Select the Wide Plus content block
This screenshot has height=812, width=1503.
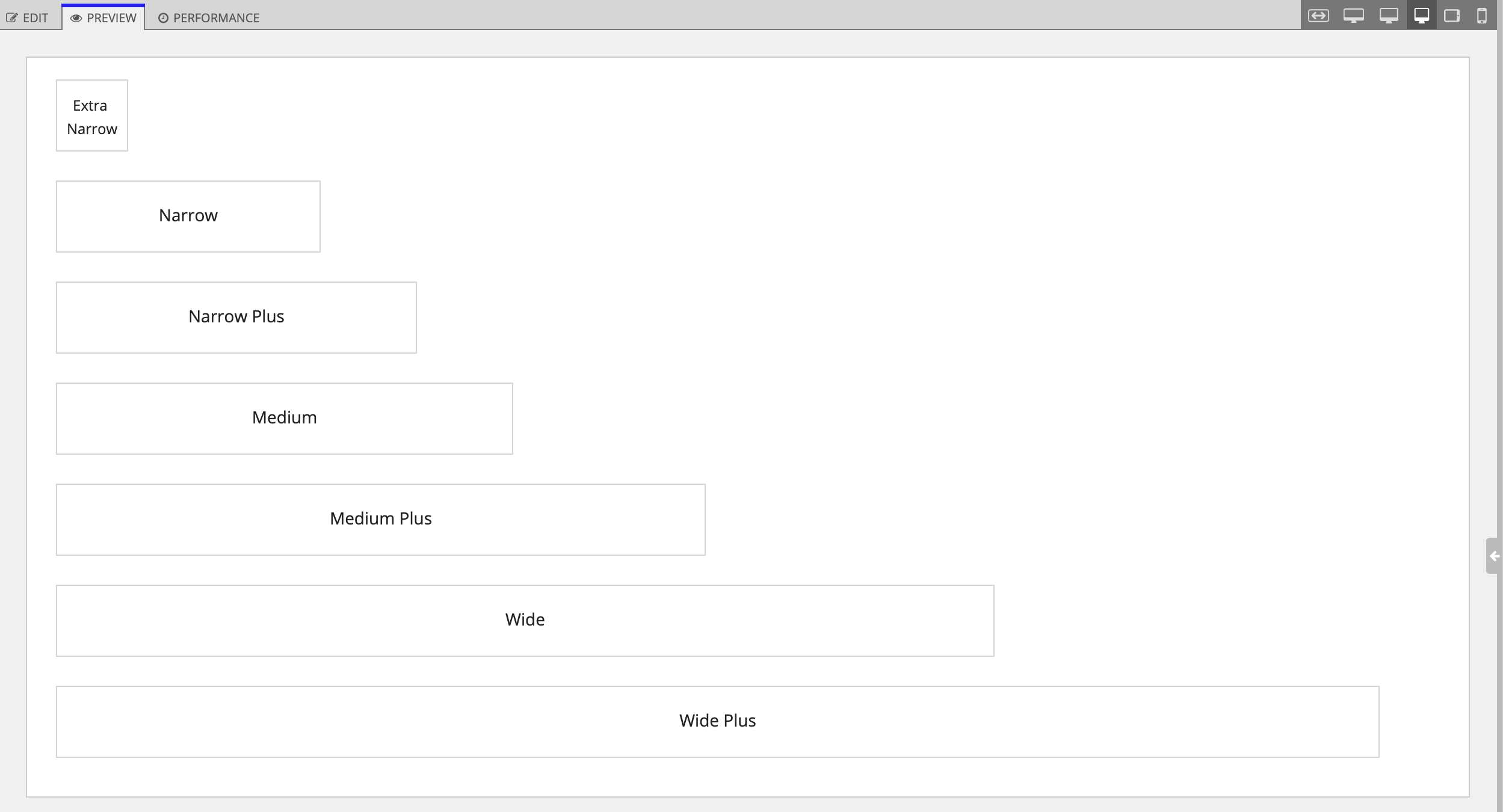point(717,720)
